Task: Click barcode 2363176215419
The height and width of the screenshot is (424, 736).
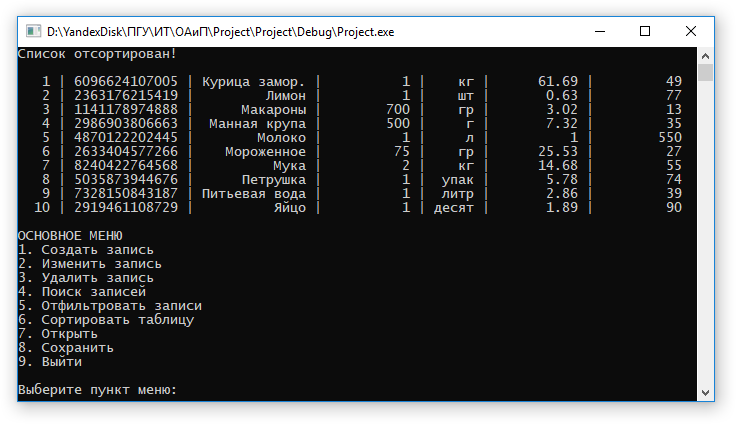Action: point(126,95)
